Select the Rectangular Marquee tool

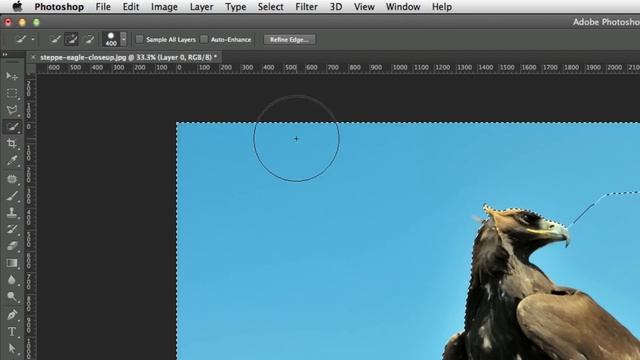coord(12,93)
